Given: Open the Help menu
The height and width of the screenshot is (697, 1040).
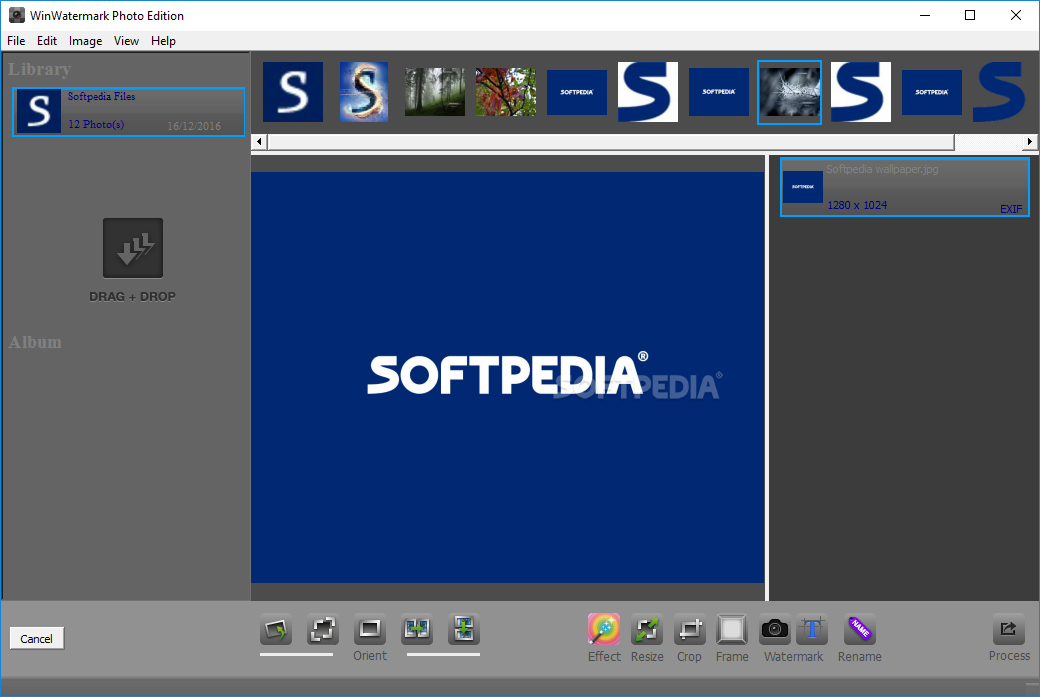Looking at the screenshot, I should coord(163,41).
